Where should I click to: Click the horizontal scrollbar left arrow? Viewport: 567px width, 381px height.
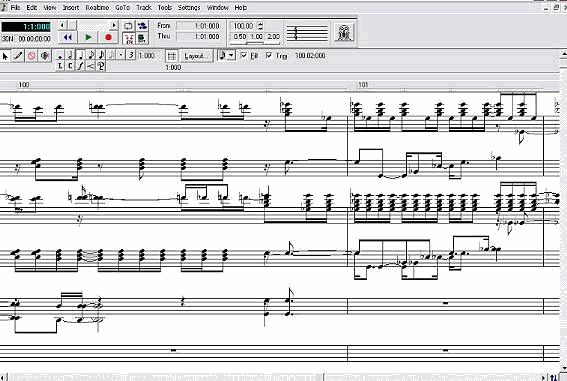pos(3,377)
